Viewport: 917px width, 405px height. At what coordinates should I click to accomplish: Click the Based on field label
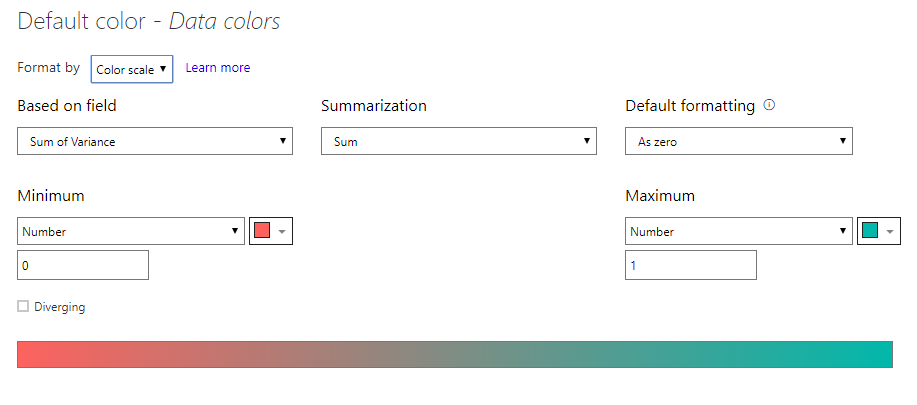(67, 106)
